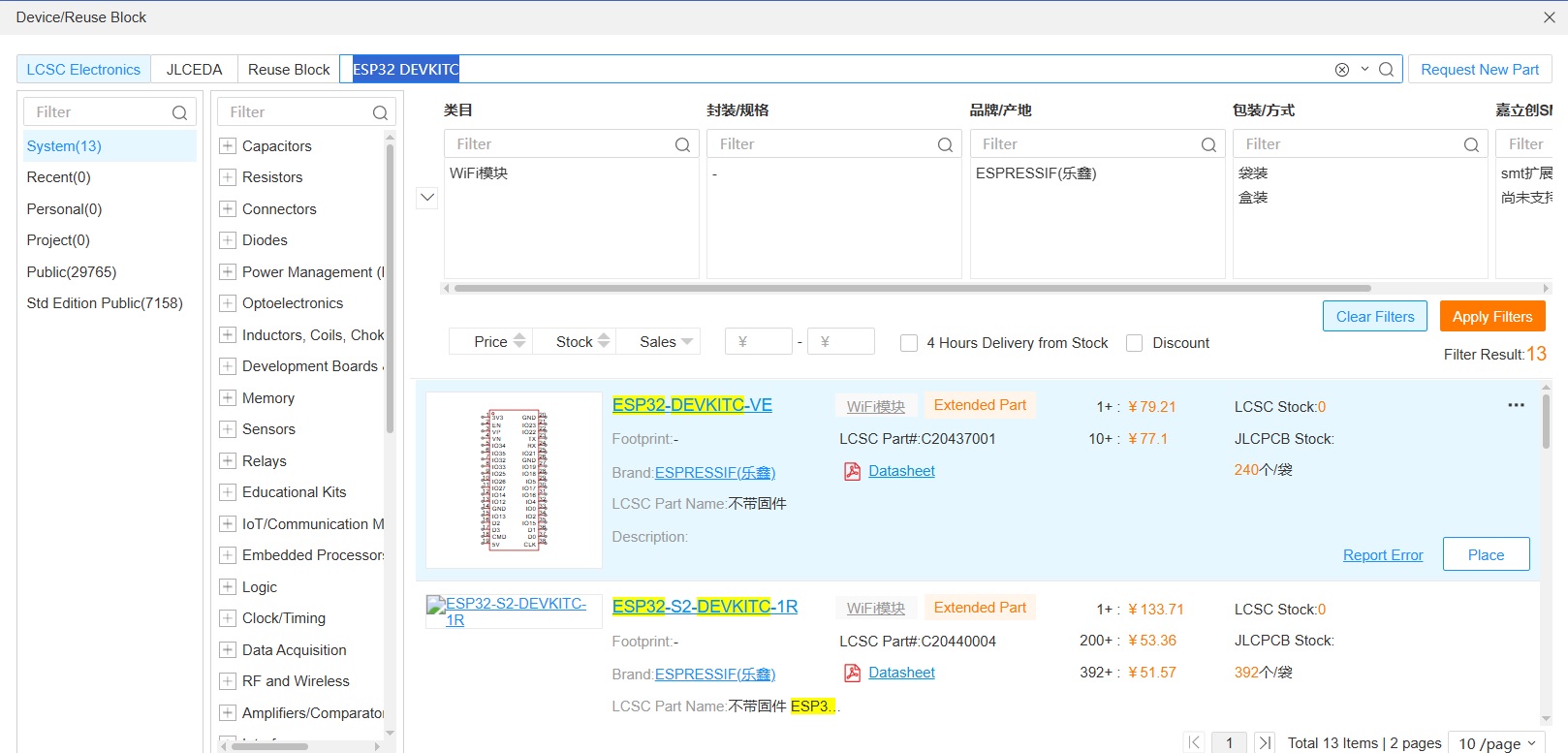
Task: Close the Device/Reuse Block dialog
Action: coord(1549,17)
